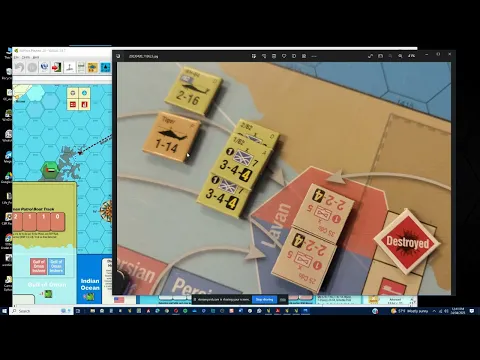
Task: Click the weather widget in taskbar
Action: (x=409, y=311)
